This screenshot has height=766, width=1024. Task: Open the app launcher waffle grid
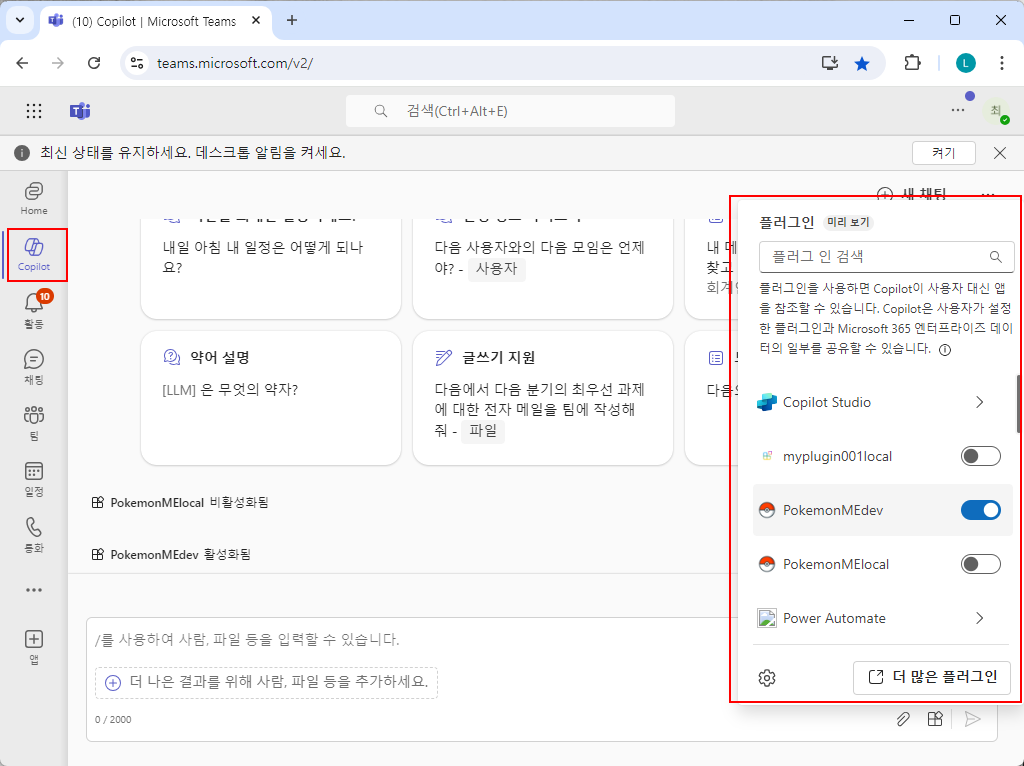(x=34, y=111)
